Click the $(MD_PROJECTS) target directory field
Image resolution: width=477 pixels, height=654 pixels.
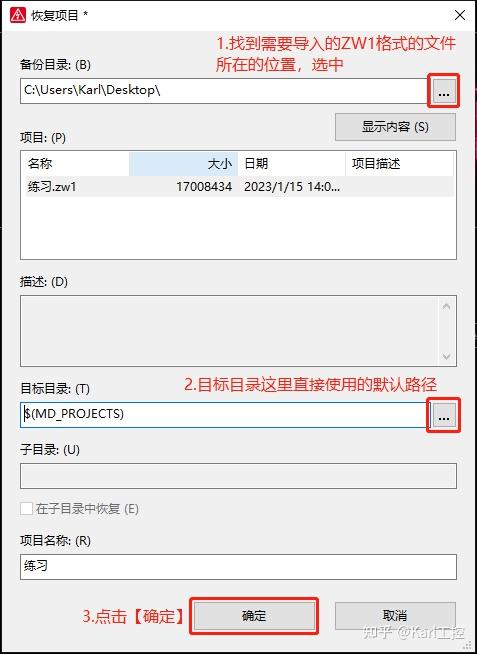pyautogui.click(x=223, y=415)
